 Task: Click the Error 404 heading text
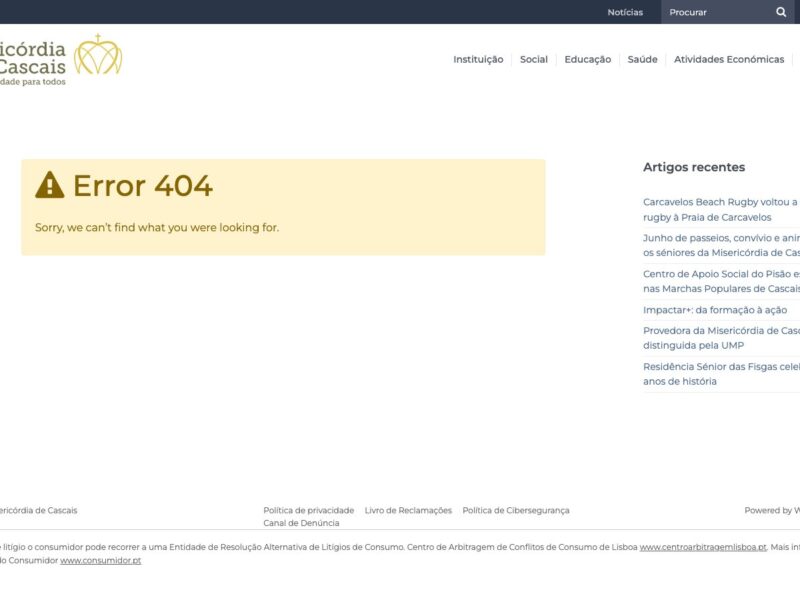pos(143,185)
